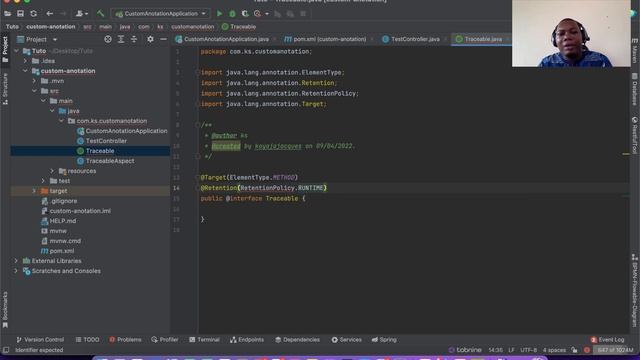Switch to pom.xml (custom-anotation) tab
This screenshot has height=360, width=640.
[330, 39]
